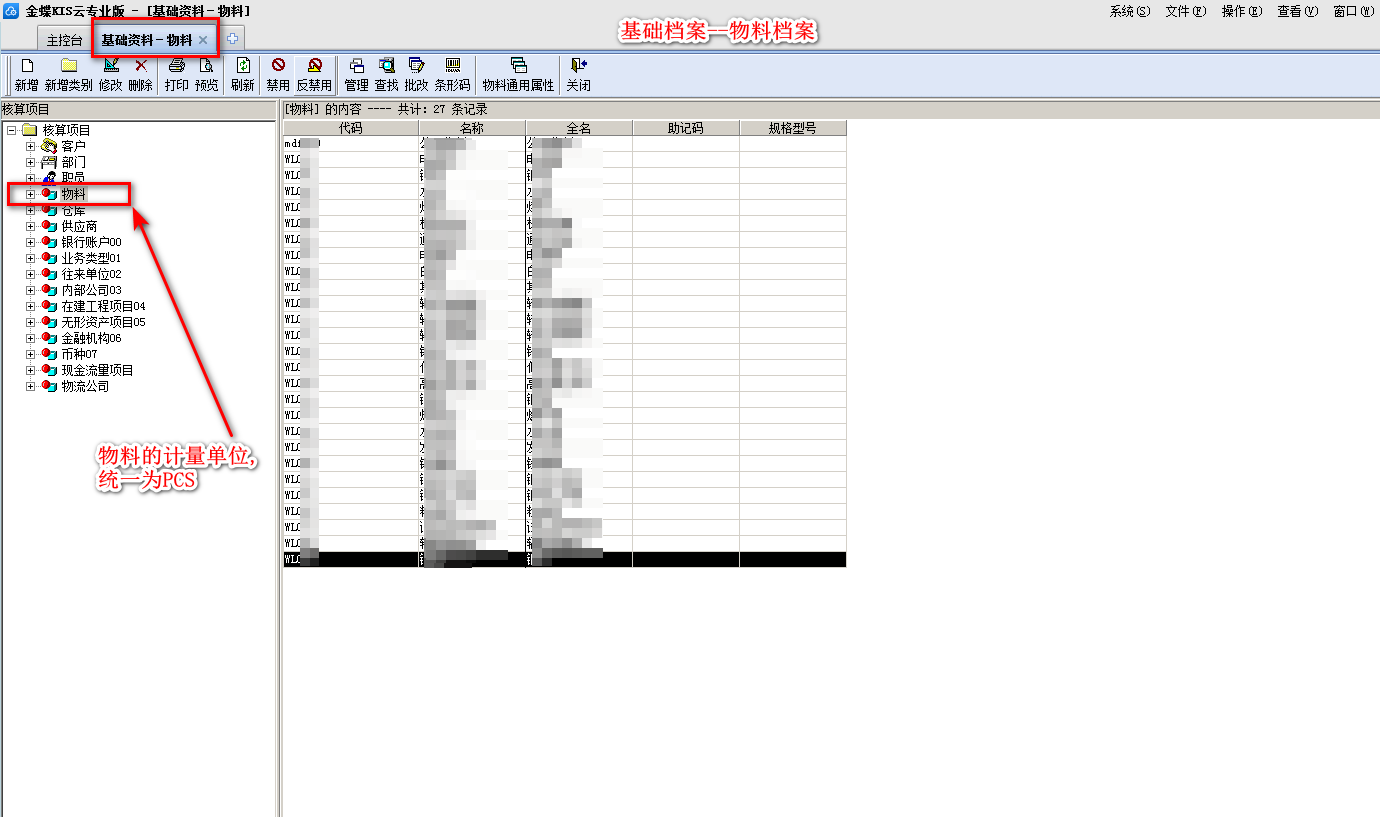Click the 禁用 (Disable) toolbar icon

(x=278, y=66)
